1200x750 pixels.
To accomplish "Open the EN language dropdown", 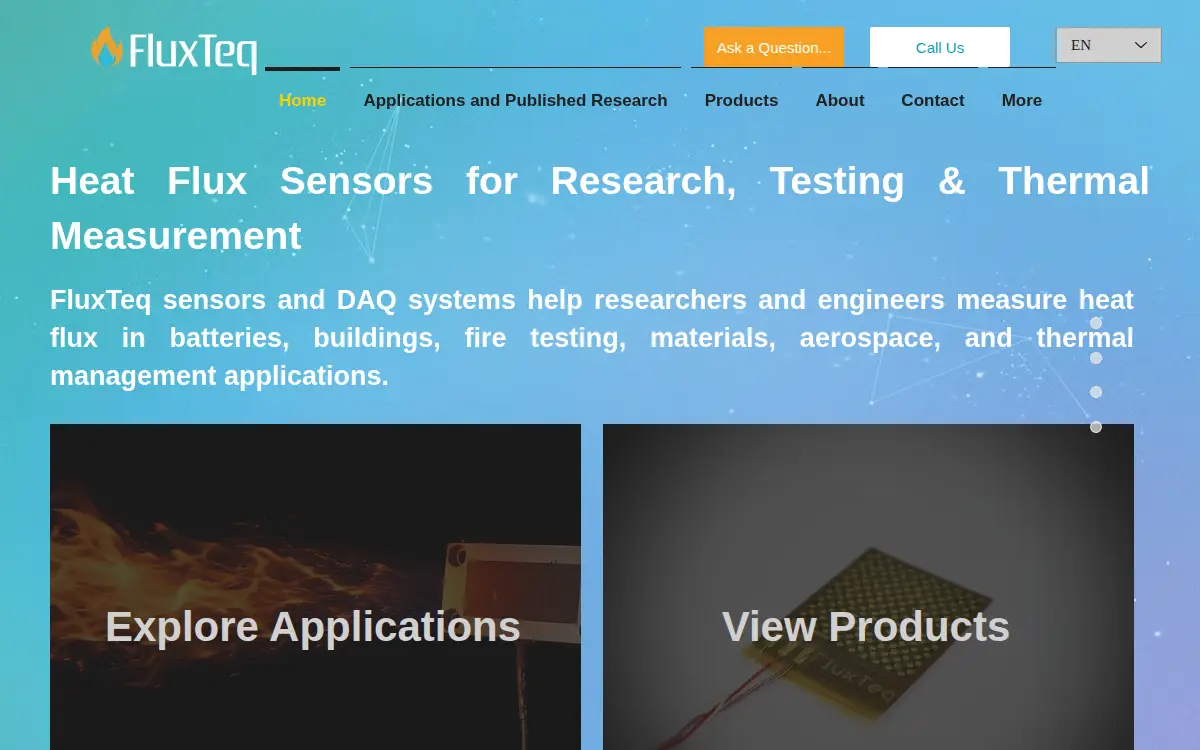I will [x=1108, y=45].
